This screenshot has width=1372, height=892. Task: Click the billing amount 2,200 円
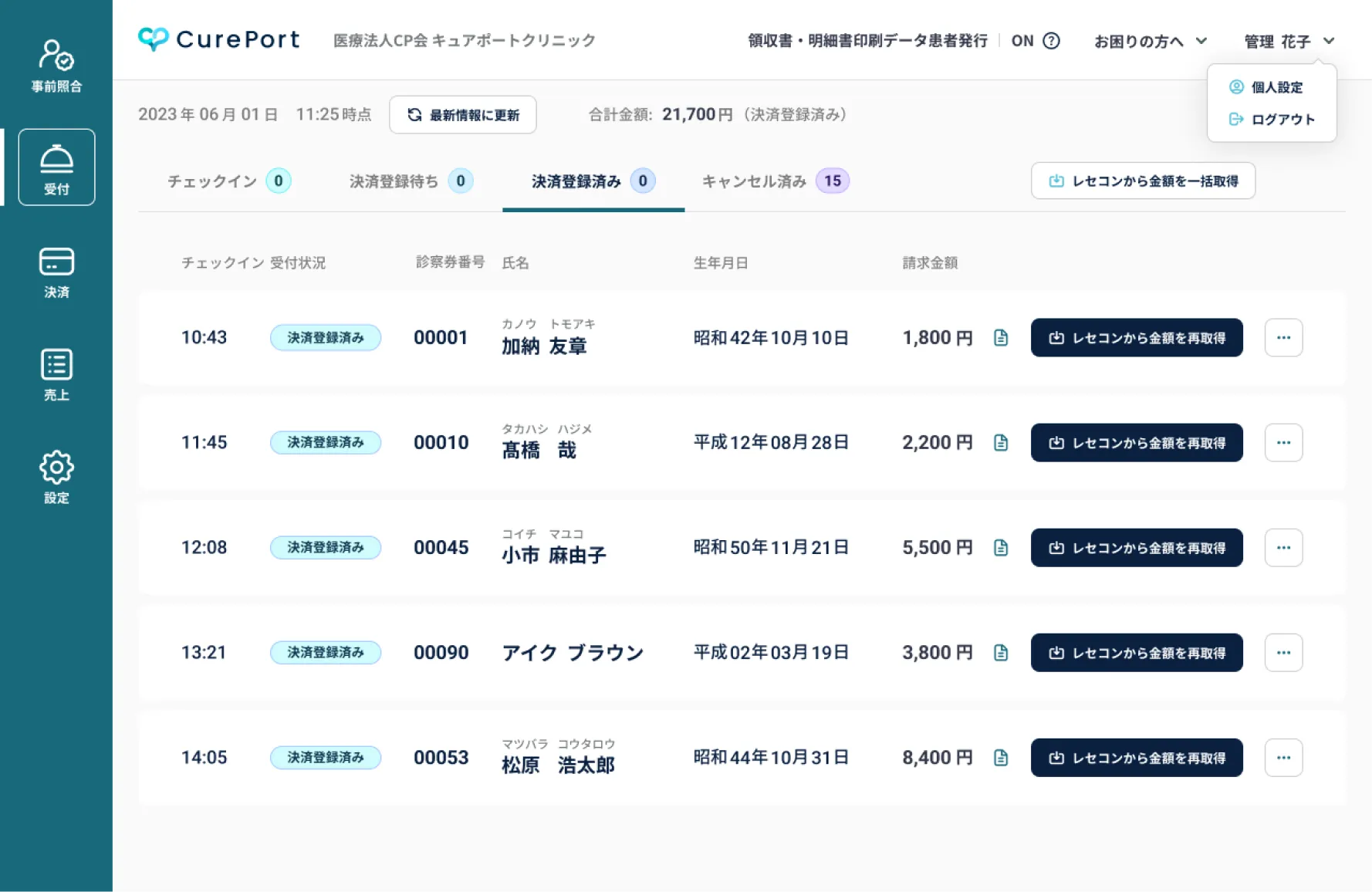pyautogui.click(x=938, y=443)
